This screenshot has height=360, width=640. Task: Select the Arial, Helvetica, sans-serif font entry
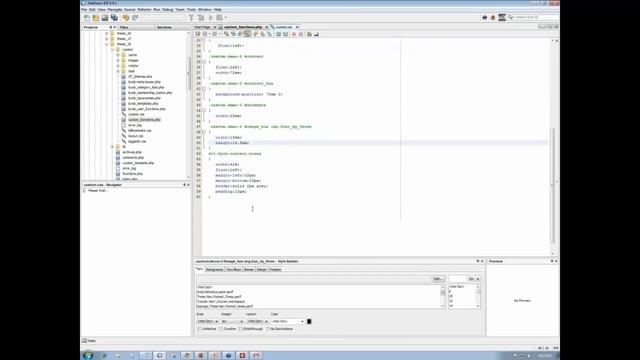215,292
